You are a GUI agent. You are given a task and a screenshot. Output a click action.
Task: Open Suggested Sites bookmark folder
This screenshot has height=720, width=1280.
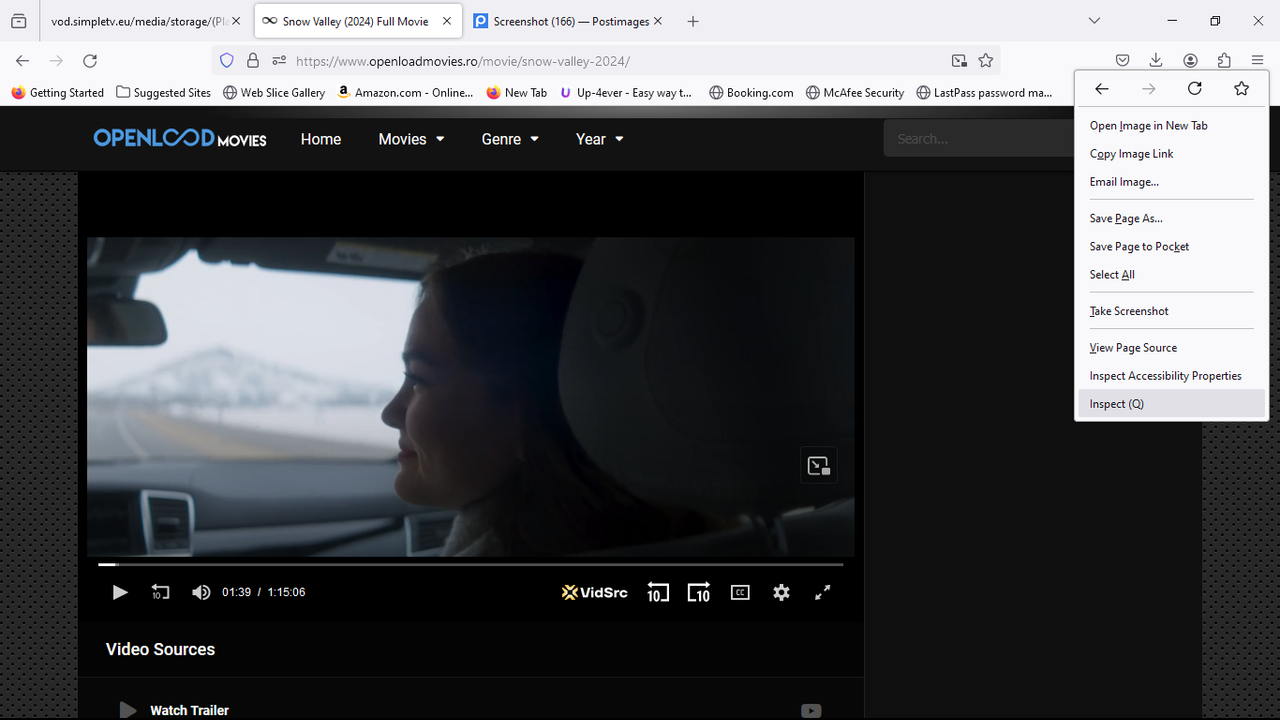pos(164,93)
